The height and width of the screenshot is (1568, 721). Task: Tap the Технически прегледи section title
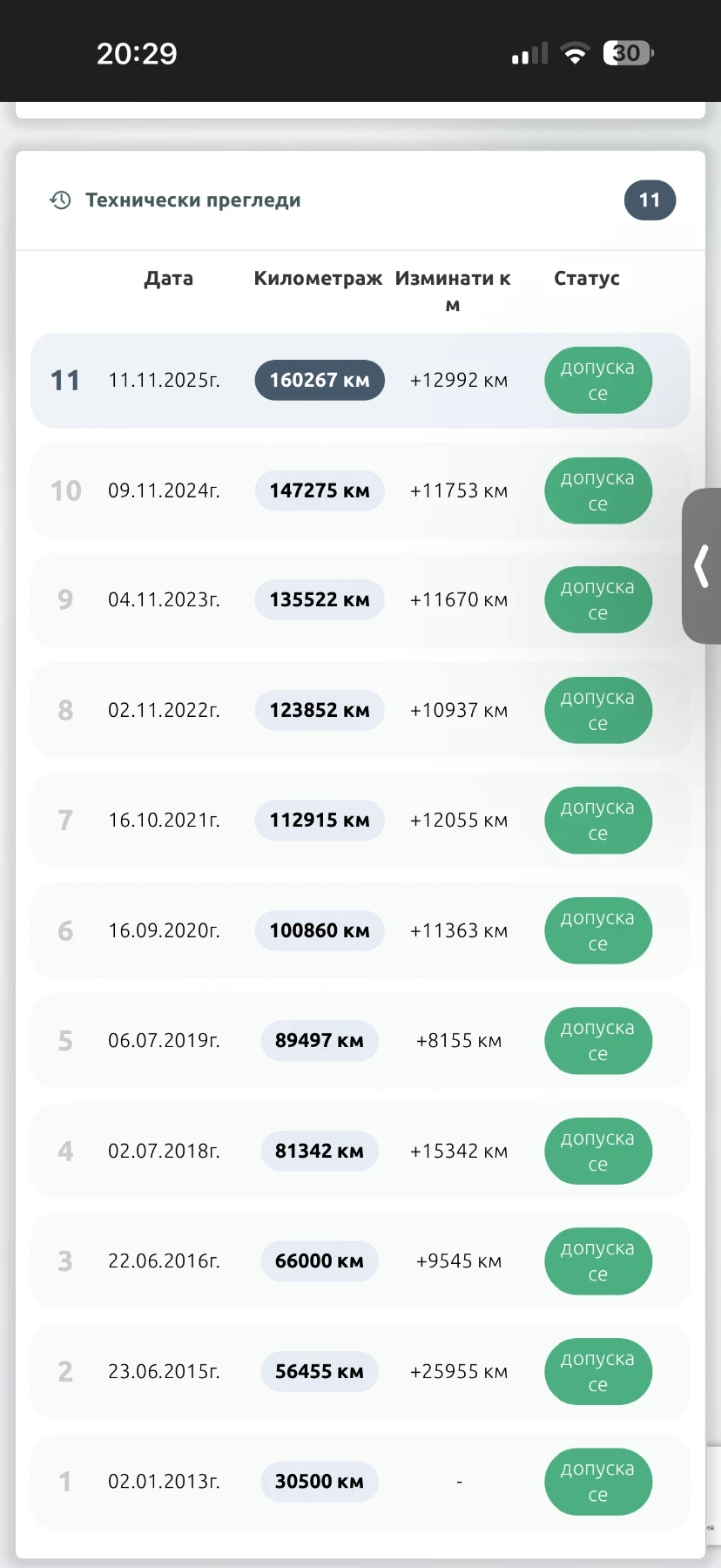coord(193,200)
